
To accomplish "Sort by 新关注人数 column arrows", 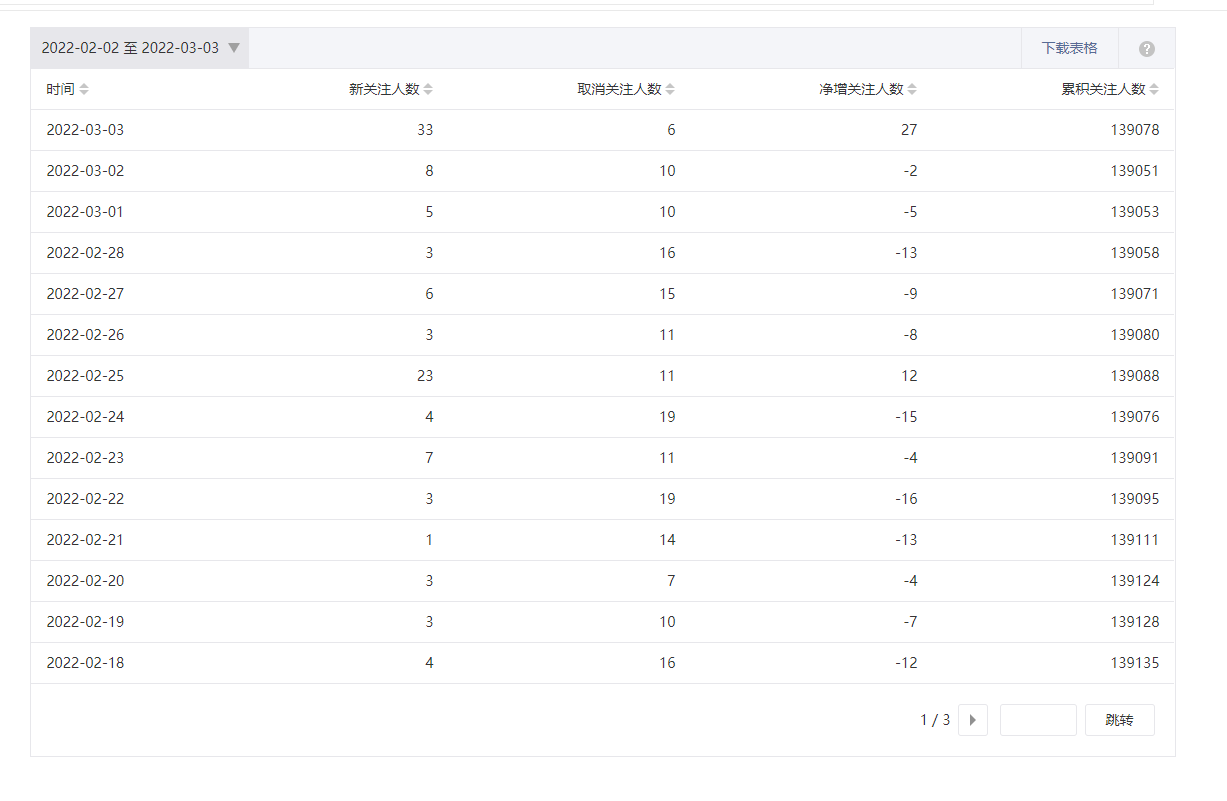I will tap(428, 89).
